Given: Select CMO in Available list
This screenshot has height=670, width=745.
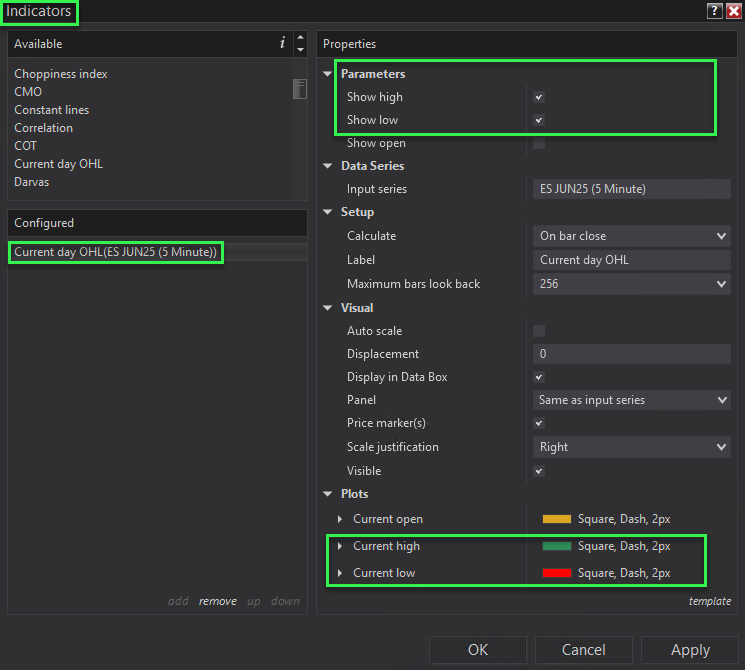Looking at the screenshot, I should click(x=28, y=92).
